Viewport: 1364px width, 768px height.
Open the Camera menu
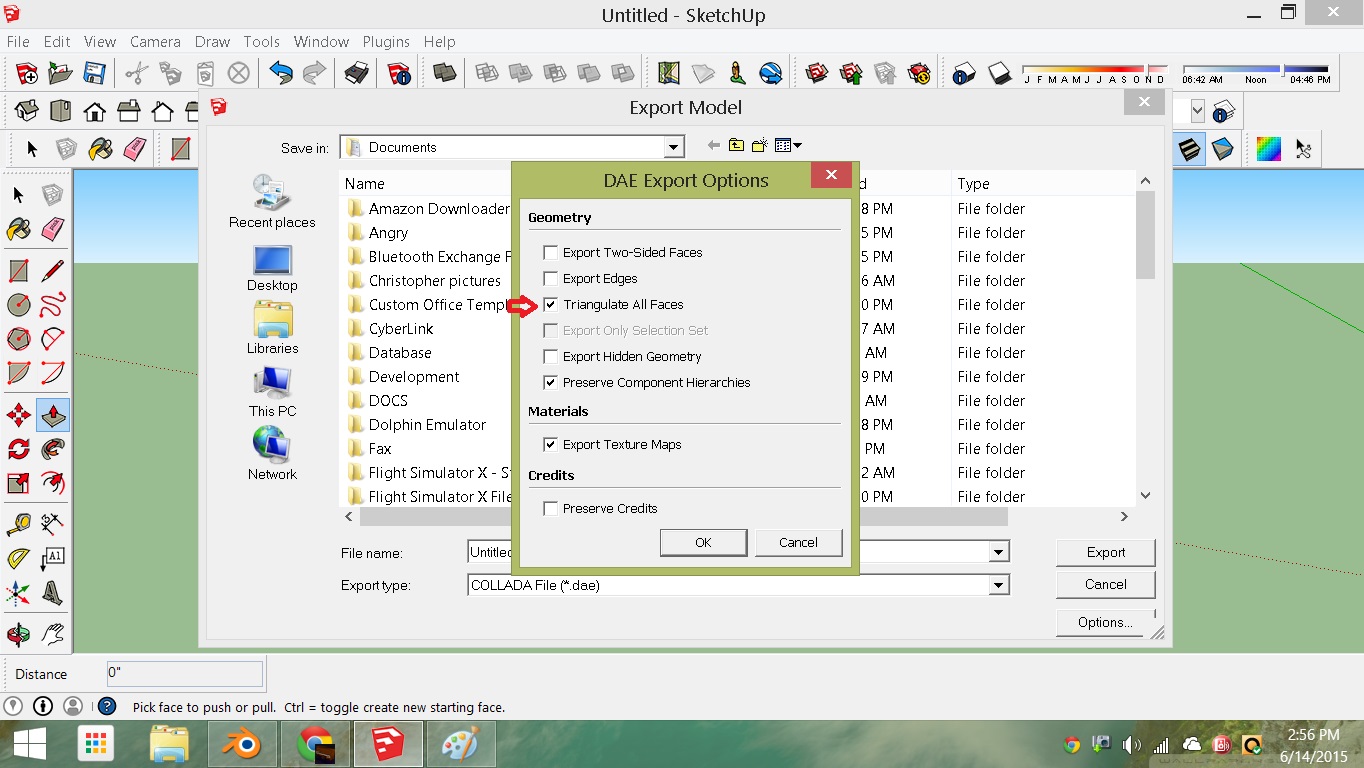[154, 42]
